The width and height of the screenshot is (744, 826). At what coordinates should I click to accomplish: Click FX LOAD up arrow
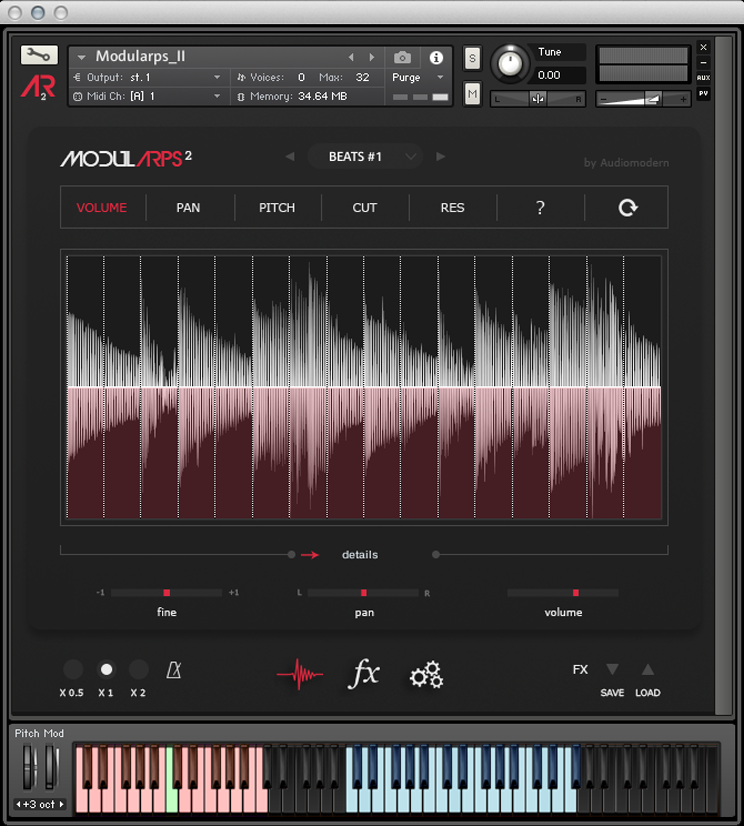[x=648, y=670]
